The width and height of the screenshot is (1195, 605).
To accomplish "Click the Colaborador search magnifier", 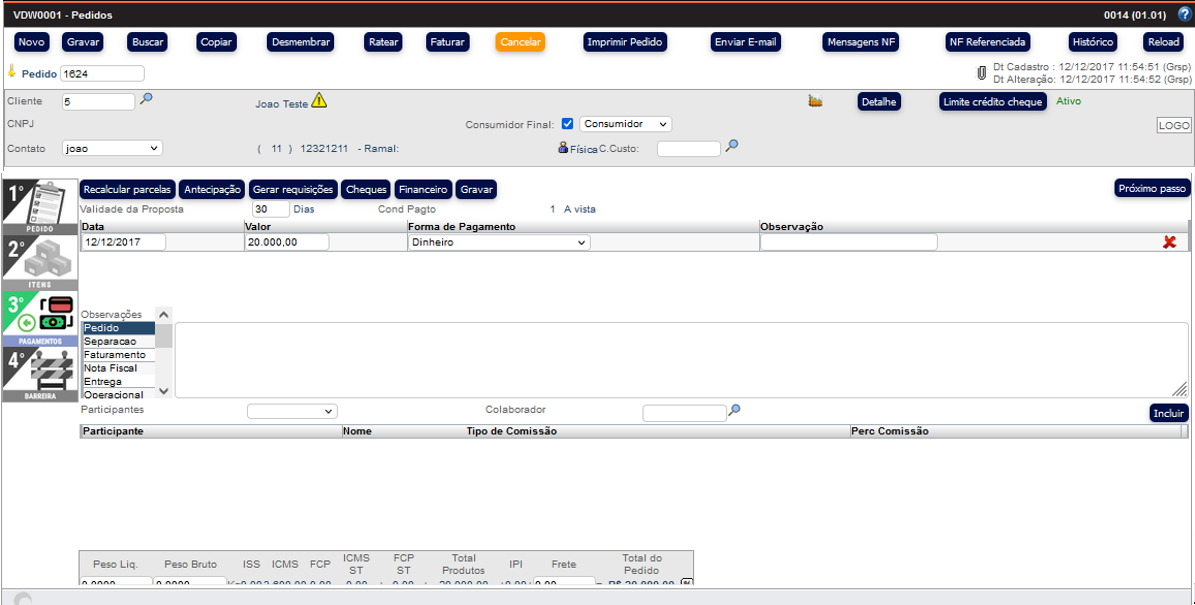I will click(735, 411).
